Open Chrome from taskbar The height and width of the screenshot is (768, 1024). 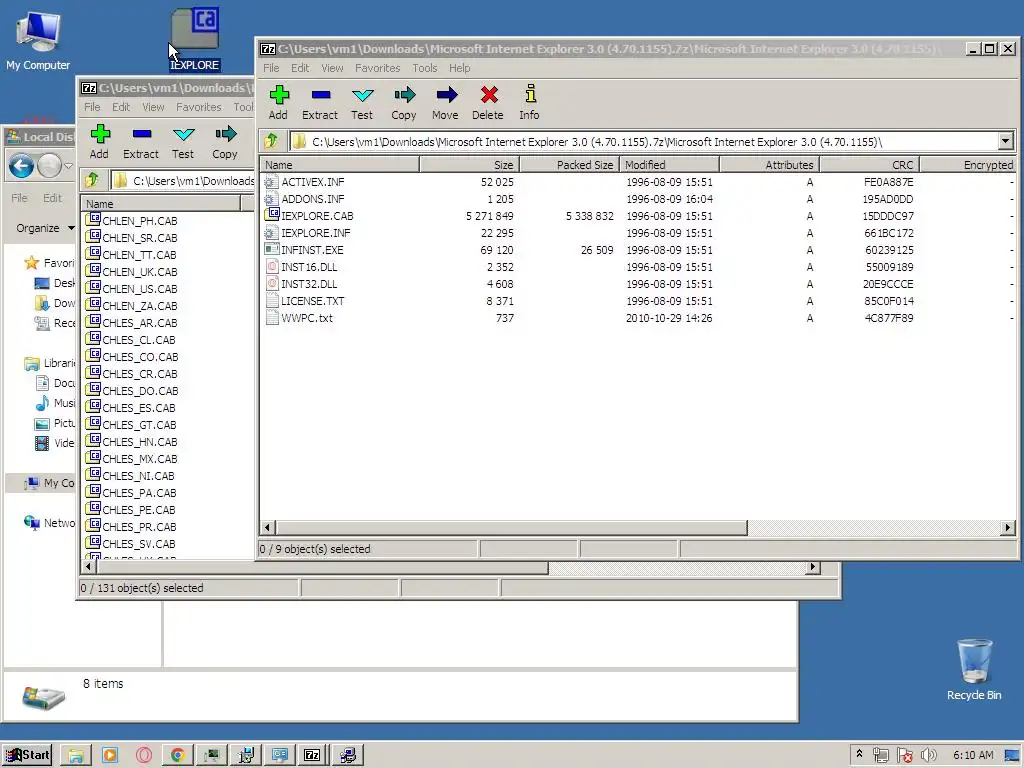point(177,755)
